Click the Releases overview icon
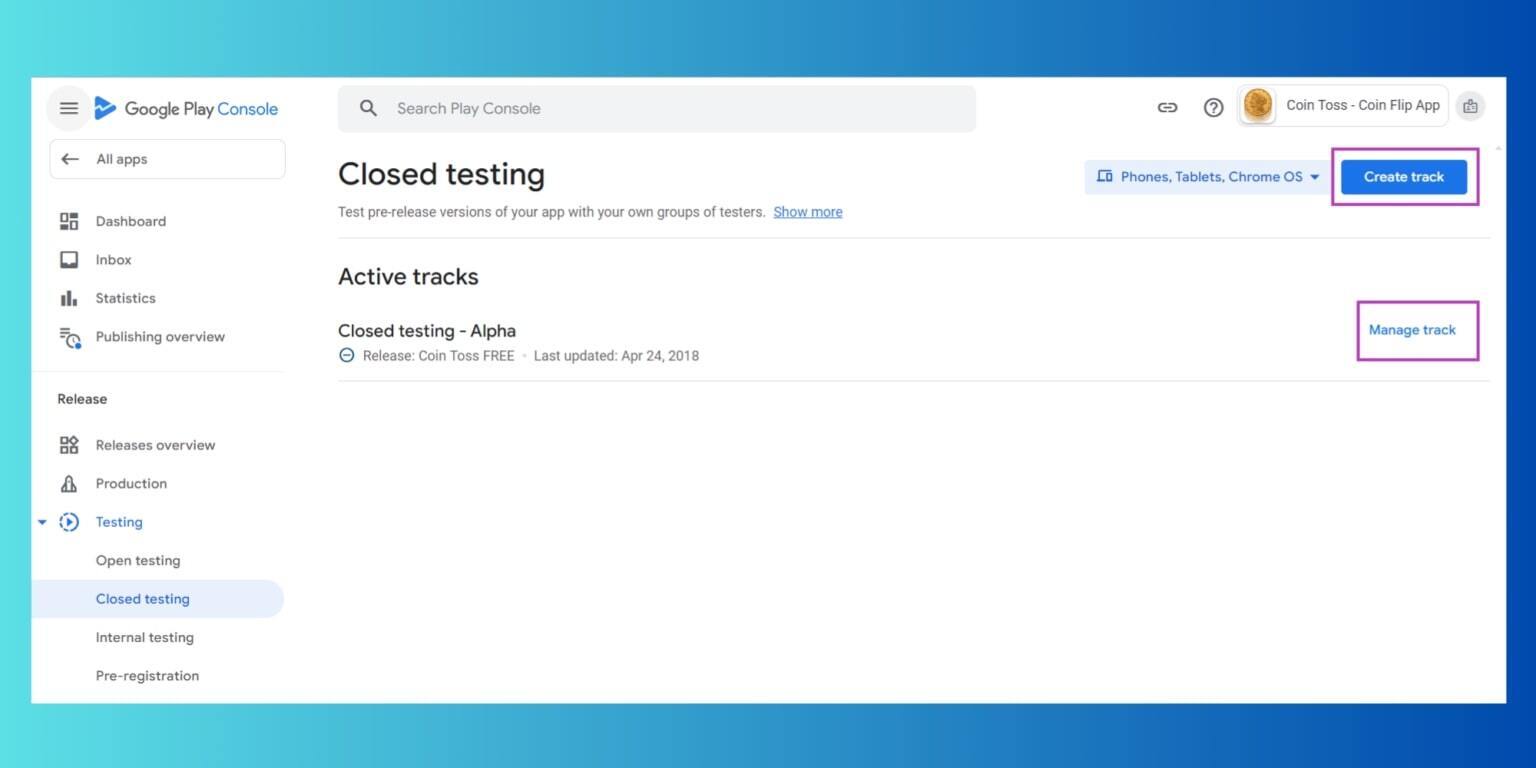The width and height of the screenshot is (1536, 768). coord(69,445)
